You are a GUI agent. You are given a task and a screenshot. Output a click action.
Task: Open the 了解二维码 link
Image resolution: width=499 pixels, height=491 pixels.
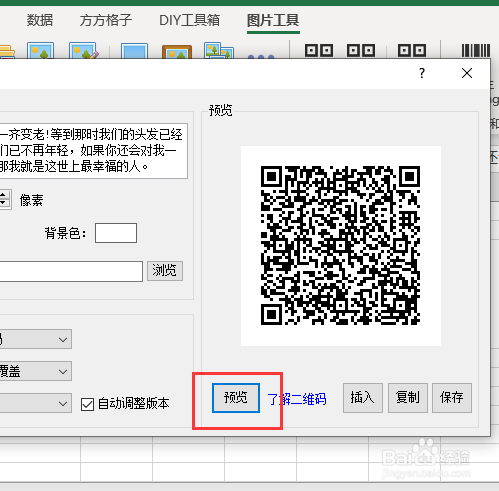297,399
